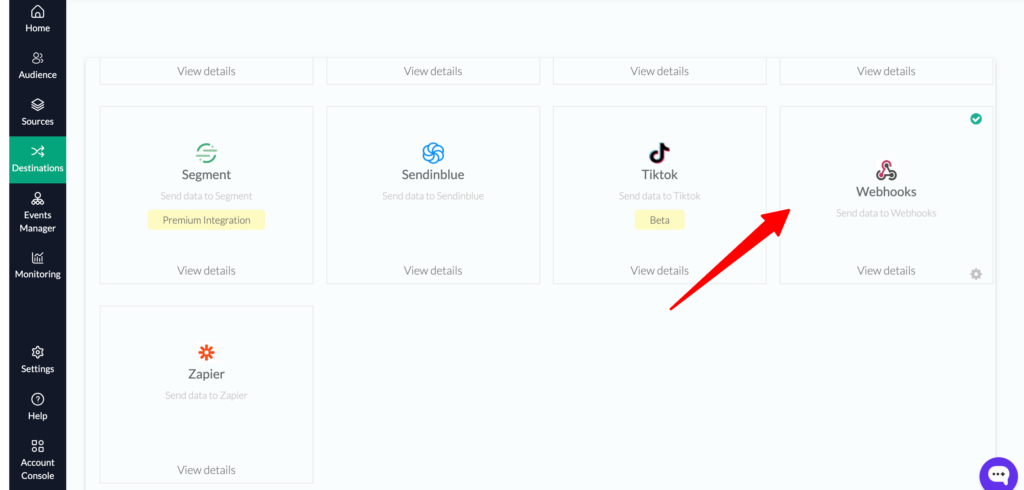Open the Sources stack icon

(37, 105)
